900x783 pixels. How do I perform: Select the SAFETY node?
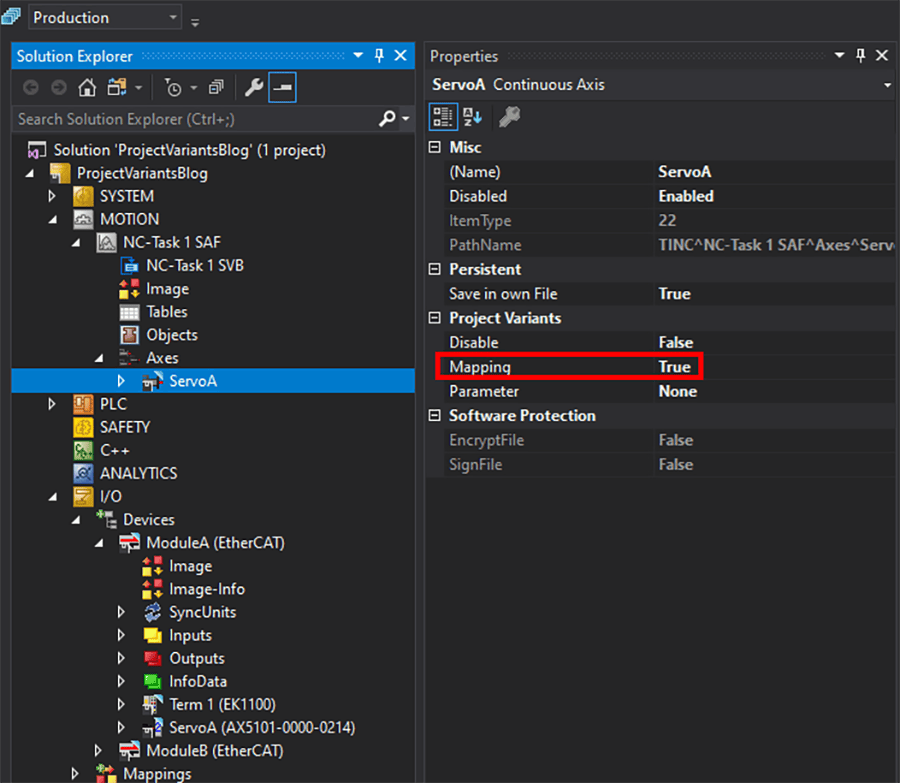(125, 427)
